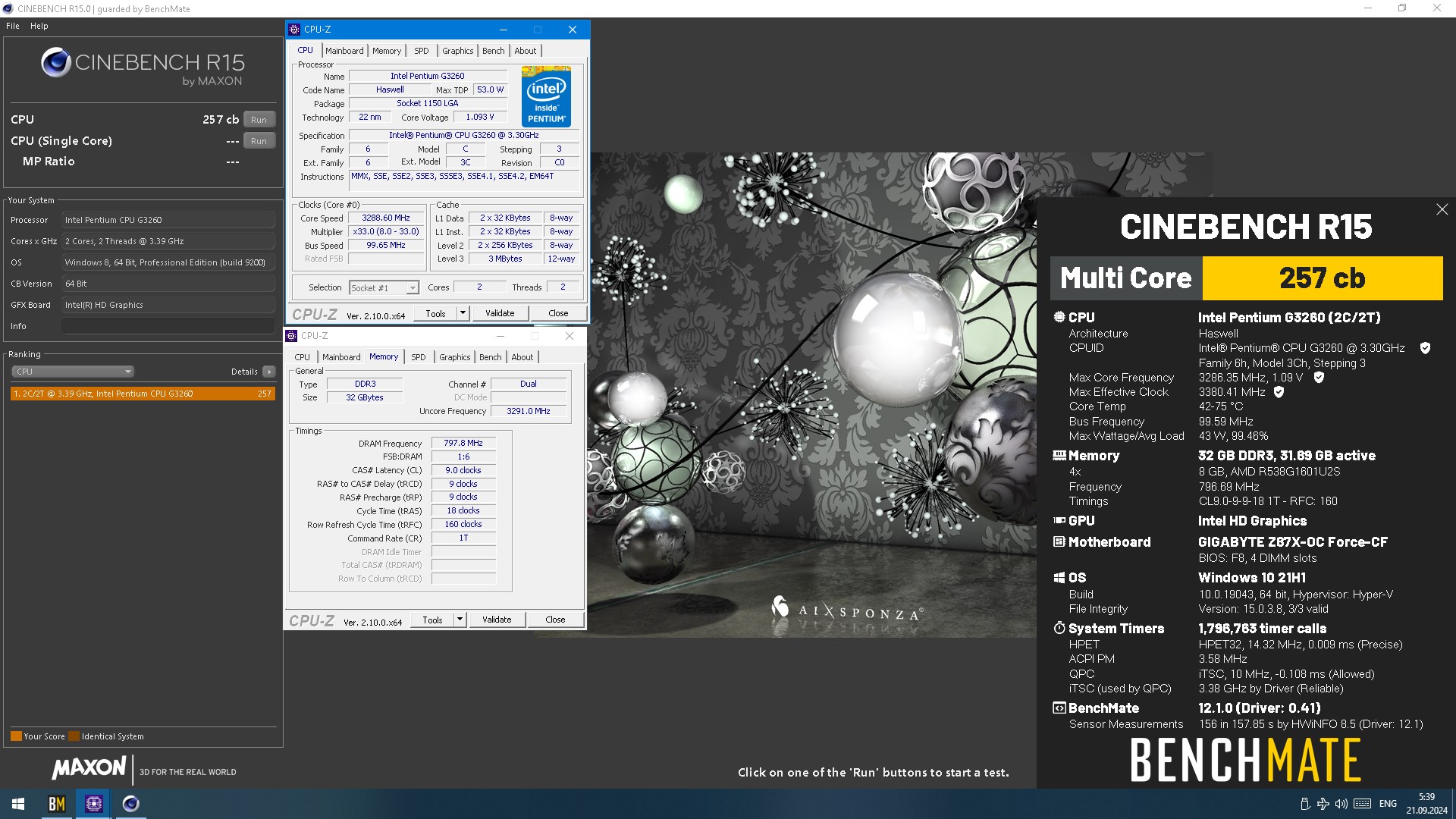Open the File menu in Cinebench
1456x819 pixels.
pyautogui.click(x=13, y=26)
